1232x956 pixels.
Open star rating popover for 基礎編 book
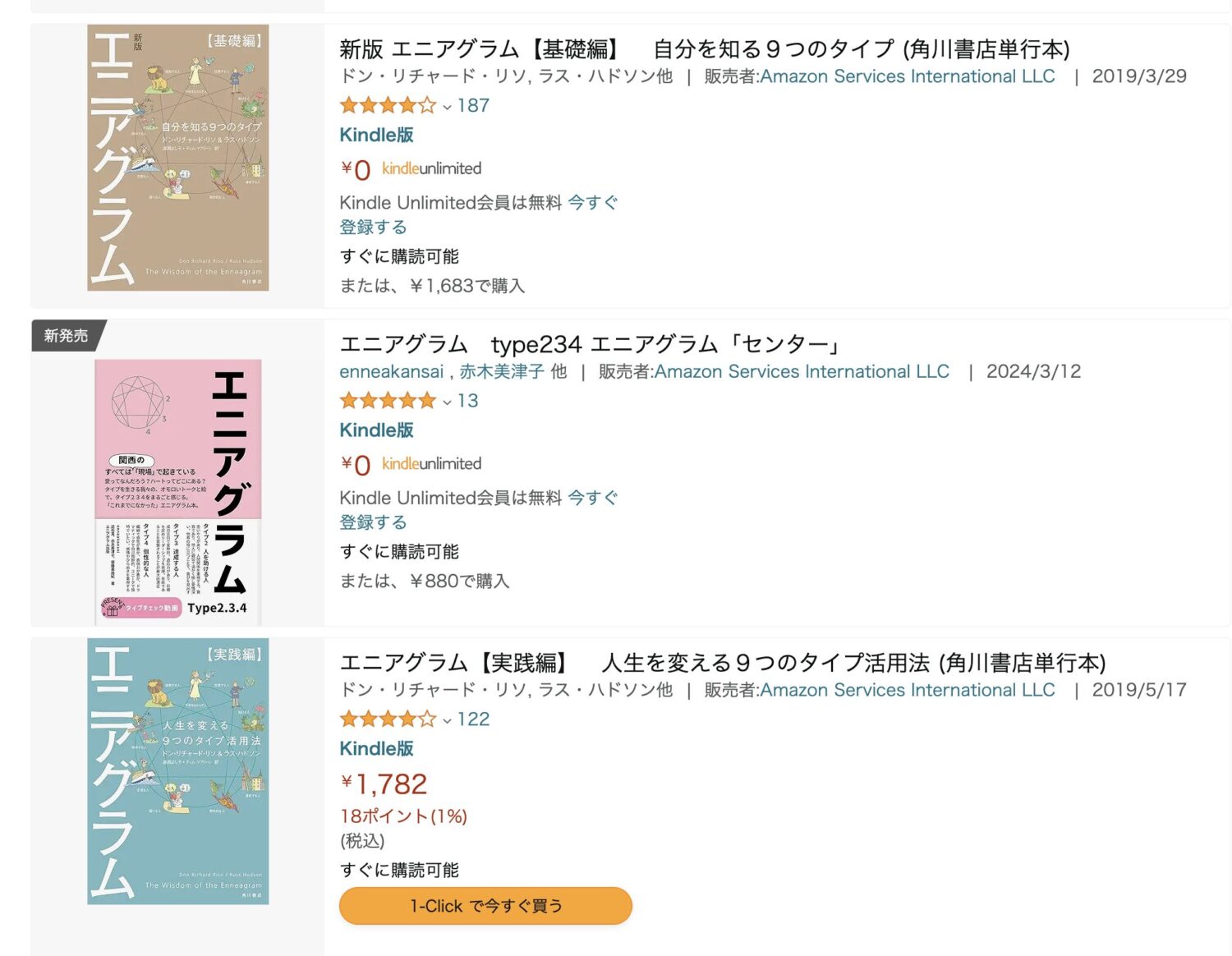(x=447, y=106)
